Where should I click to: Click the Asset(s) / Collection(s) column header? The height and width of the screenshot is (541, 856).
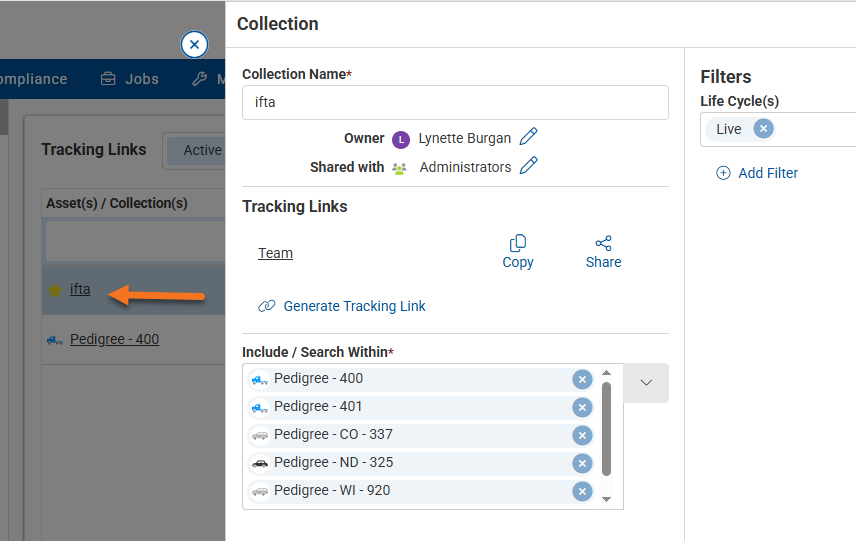click(117, 203)
